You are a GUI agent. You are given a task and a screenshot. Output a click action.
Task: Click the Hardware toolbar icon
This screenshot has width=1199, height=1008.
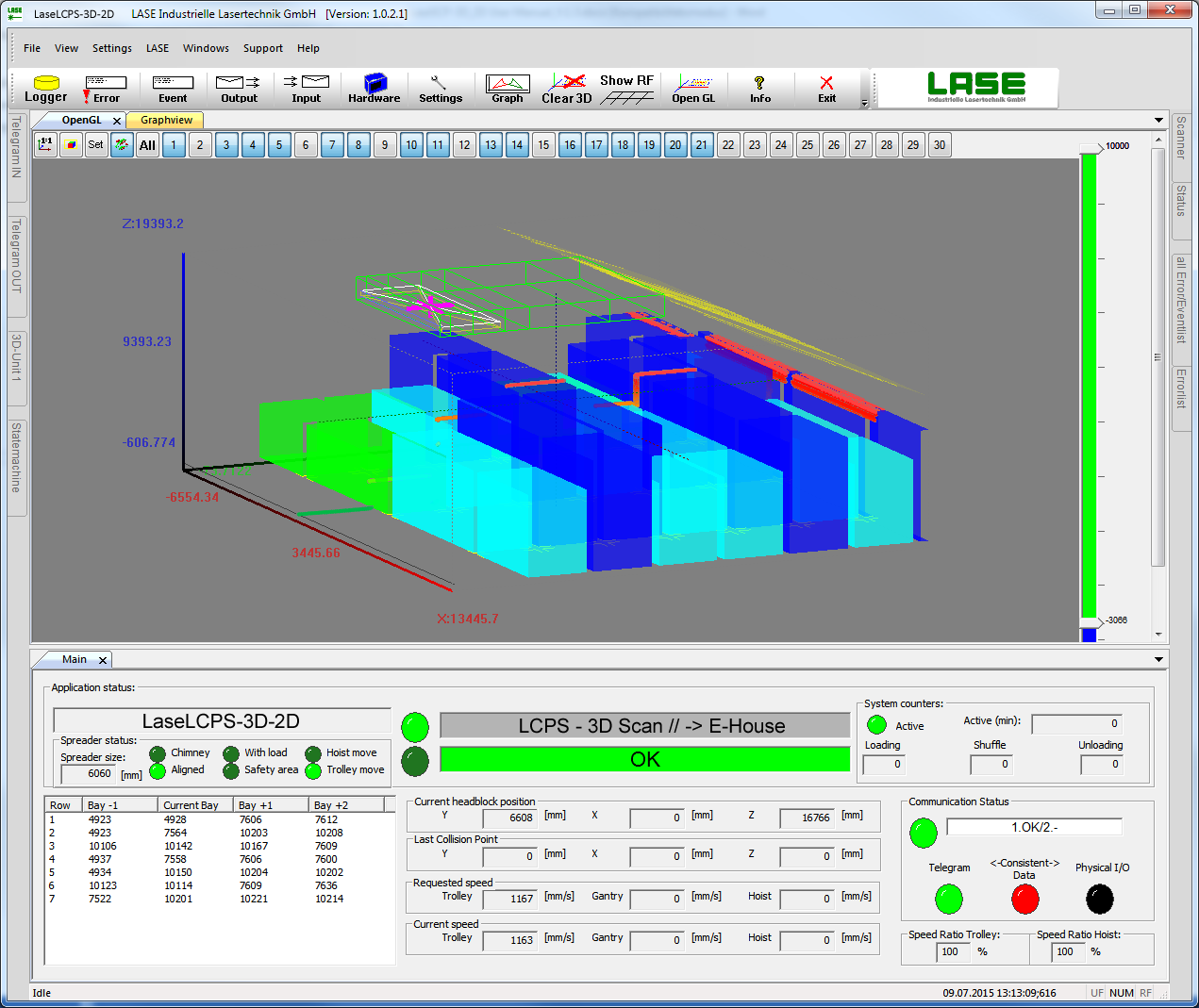(x=374, y=89)
